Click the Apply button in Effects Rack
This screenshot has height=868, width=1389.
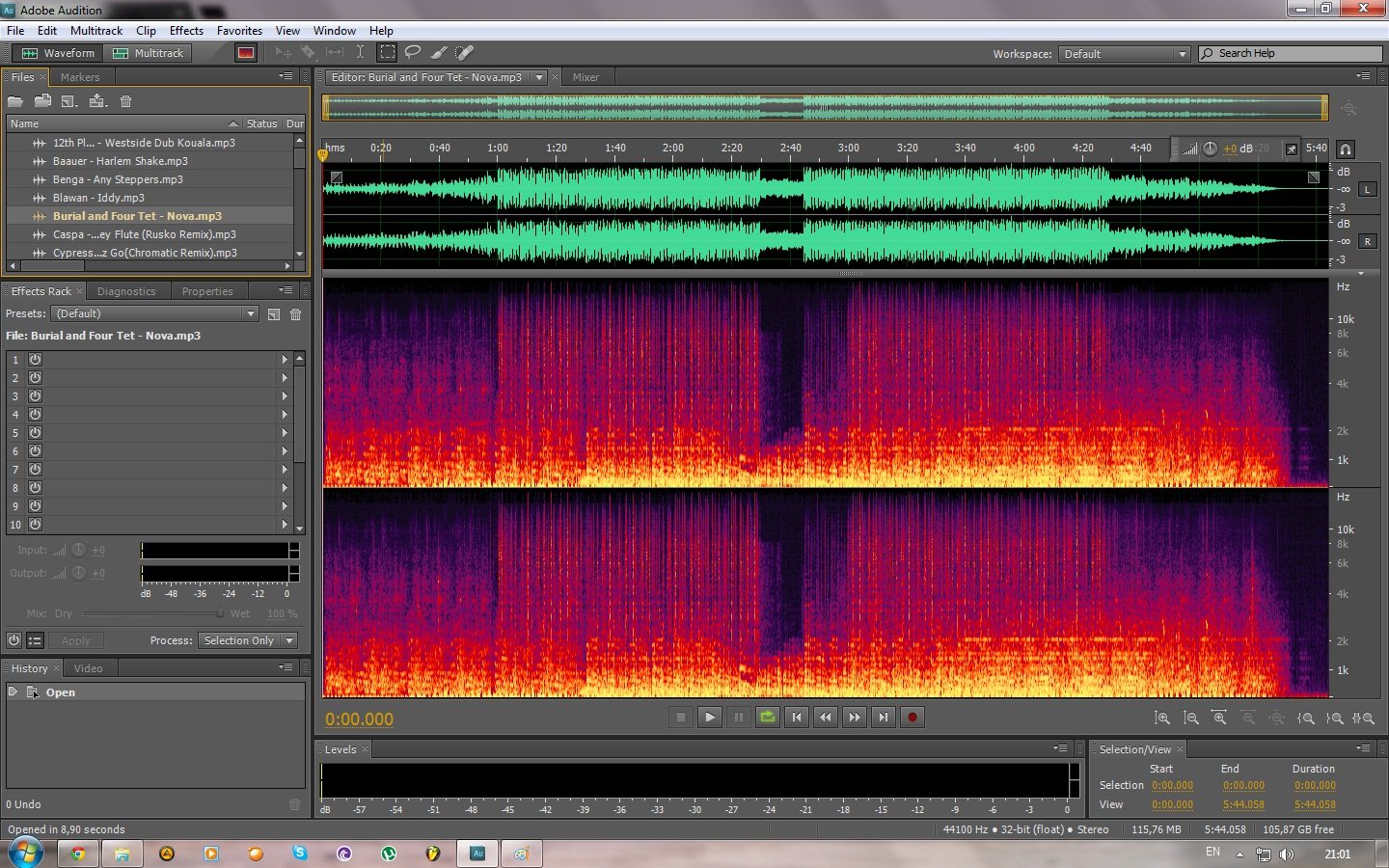tap(75, 640)
